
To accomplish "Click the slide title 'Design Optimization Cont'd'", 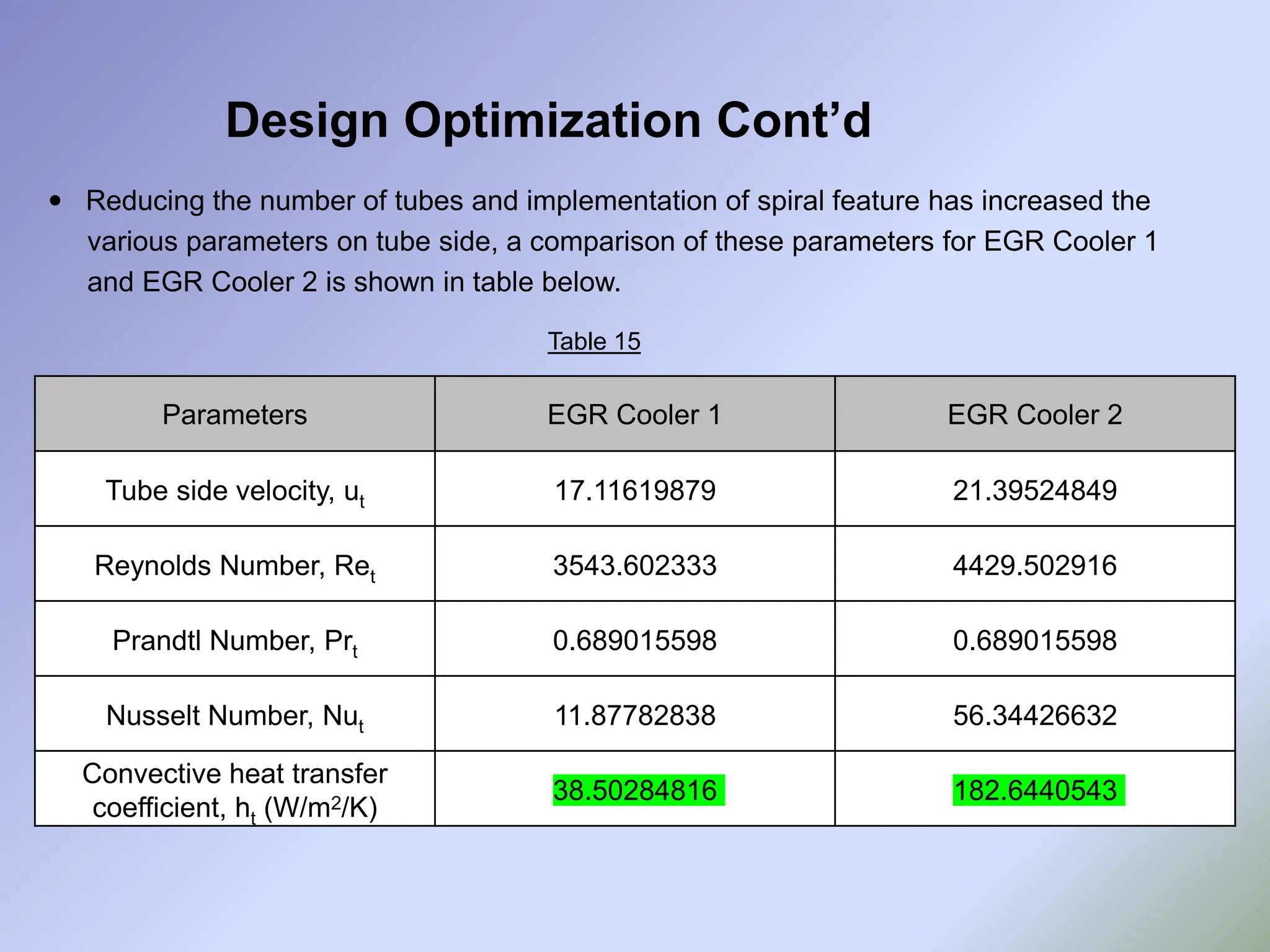I will pos(548,121).
